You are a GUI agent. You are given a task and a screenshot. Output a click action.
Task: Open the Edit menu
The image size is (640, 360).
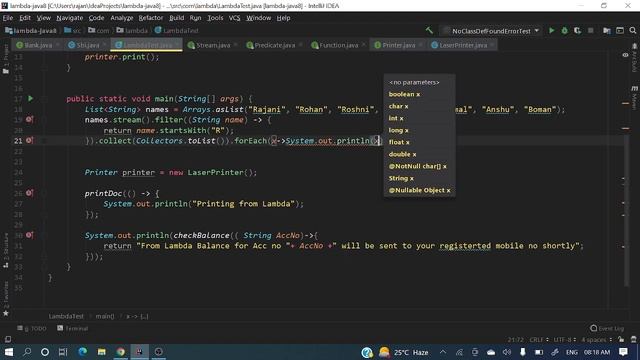(25, 18)
